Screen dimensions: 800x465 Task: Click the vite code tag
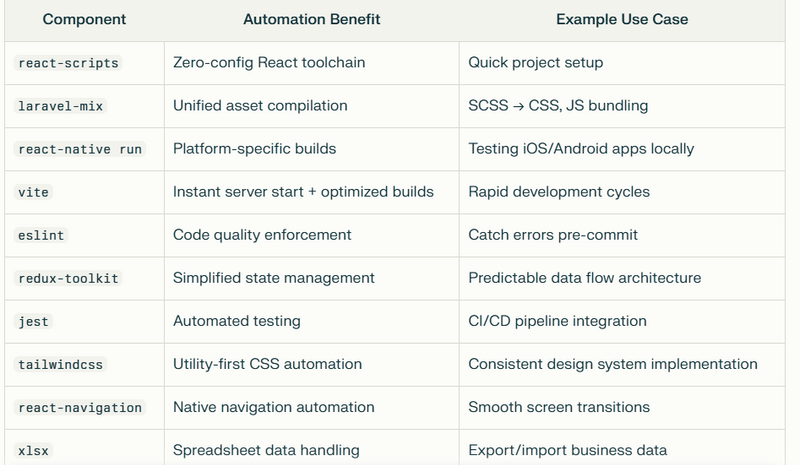pyautogui.click(x=34, y=192)
